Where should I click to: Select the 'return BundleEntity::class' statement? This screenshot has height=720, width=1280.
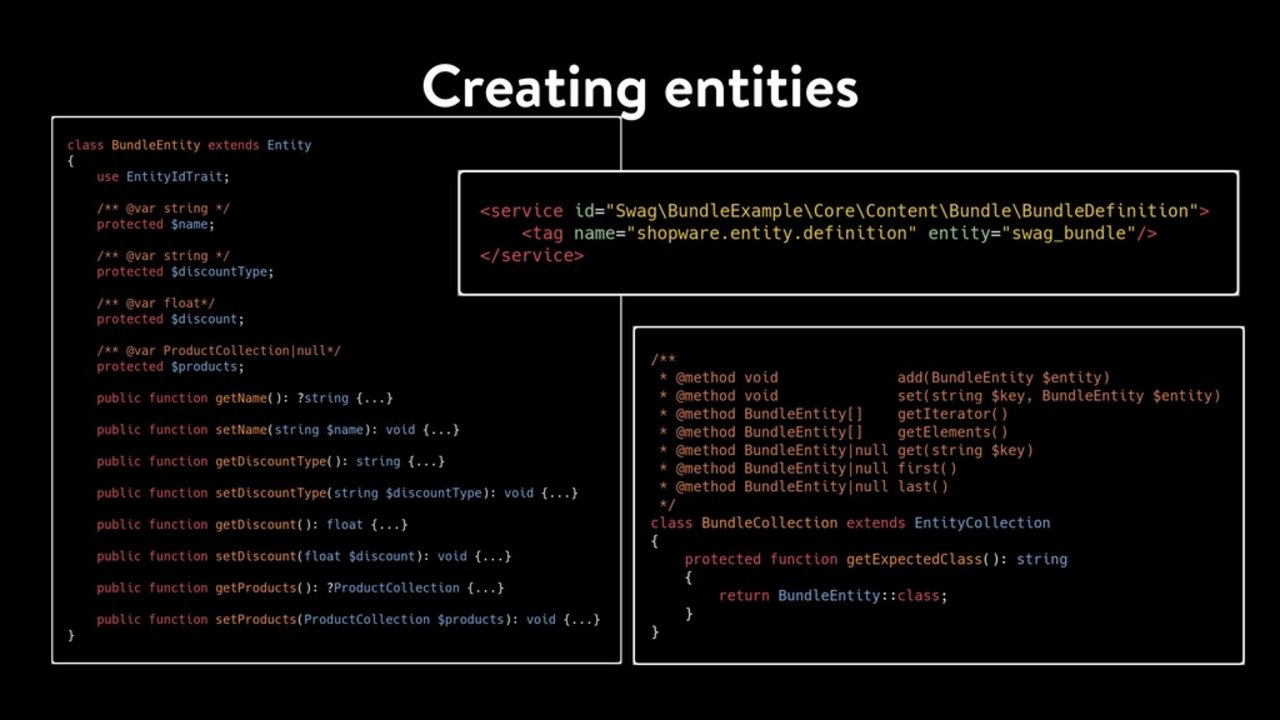tap(832, 595)
